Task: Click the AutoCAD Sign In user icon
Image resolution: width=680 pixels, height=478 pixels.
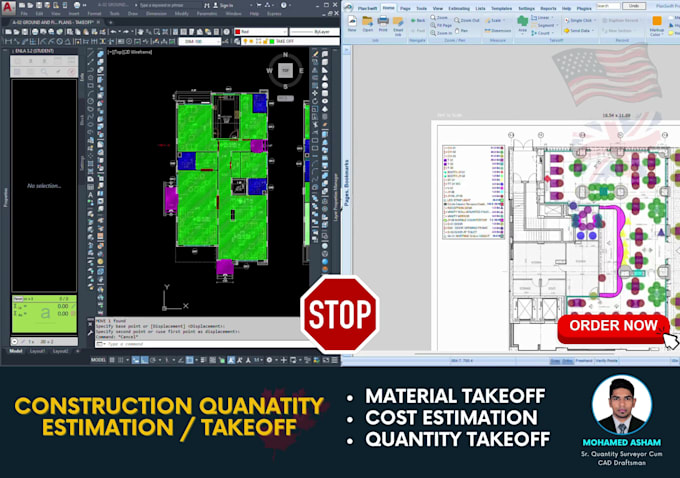Action: [216, 5]
